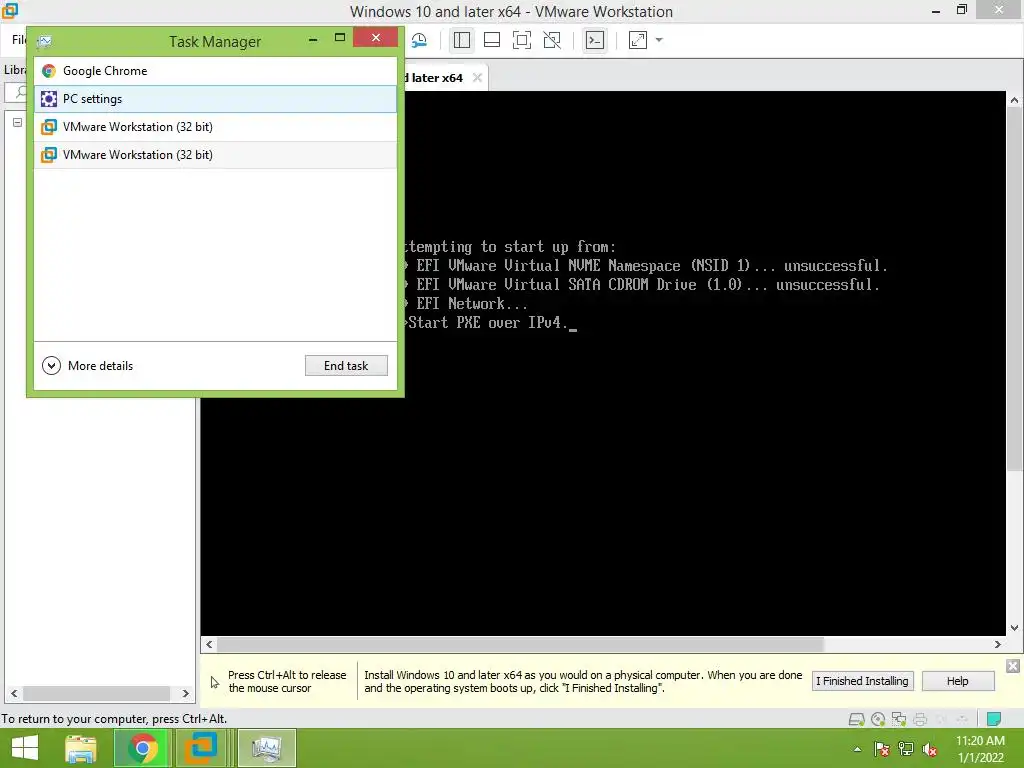Viewport: 1024px width, 768px height.
Task: Maximize the Task Manager window
Action: click(340, 38)
